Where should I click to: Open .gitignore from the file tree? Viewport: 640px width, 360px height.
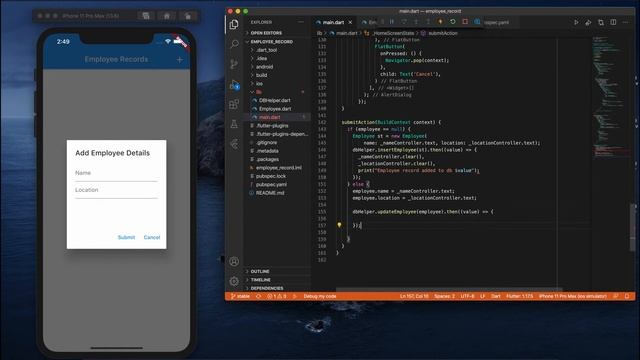pyautogui.click(x=267, y=142)
